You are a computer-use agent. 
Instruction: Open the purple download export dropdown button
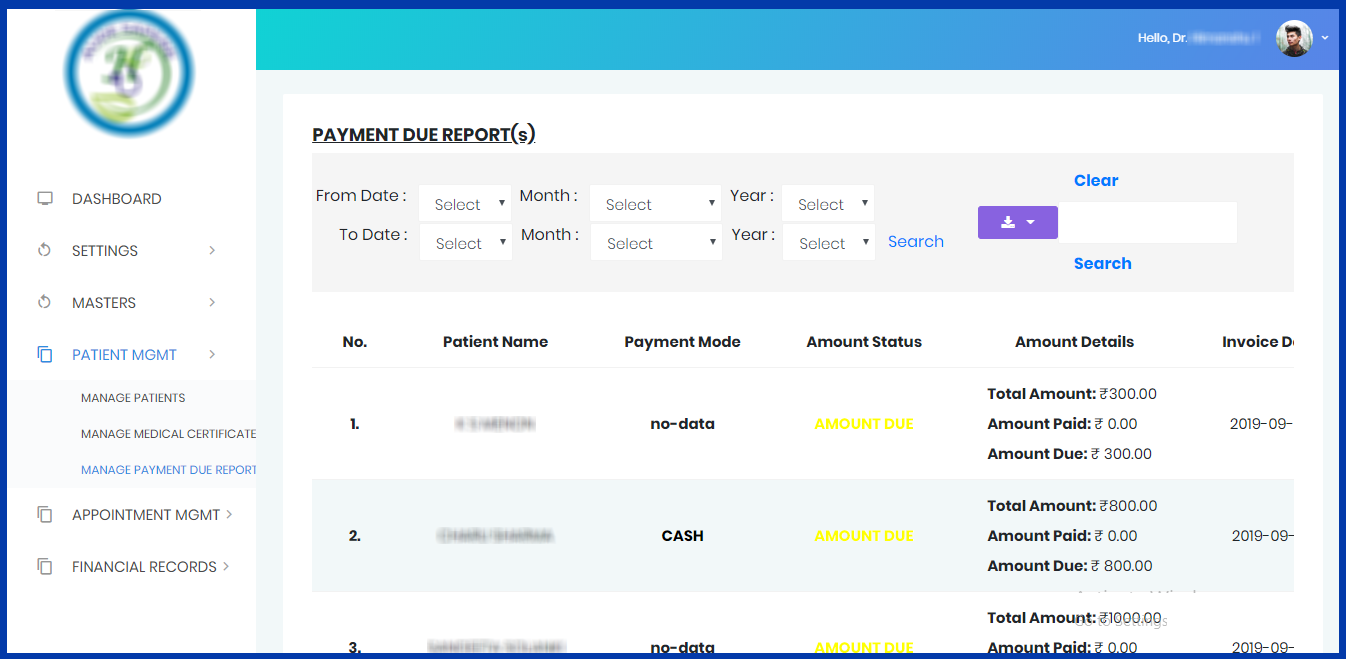click(1017, 222)
